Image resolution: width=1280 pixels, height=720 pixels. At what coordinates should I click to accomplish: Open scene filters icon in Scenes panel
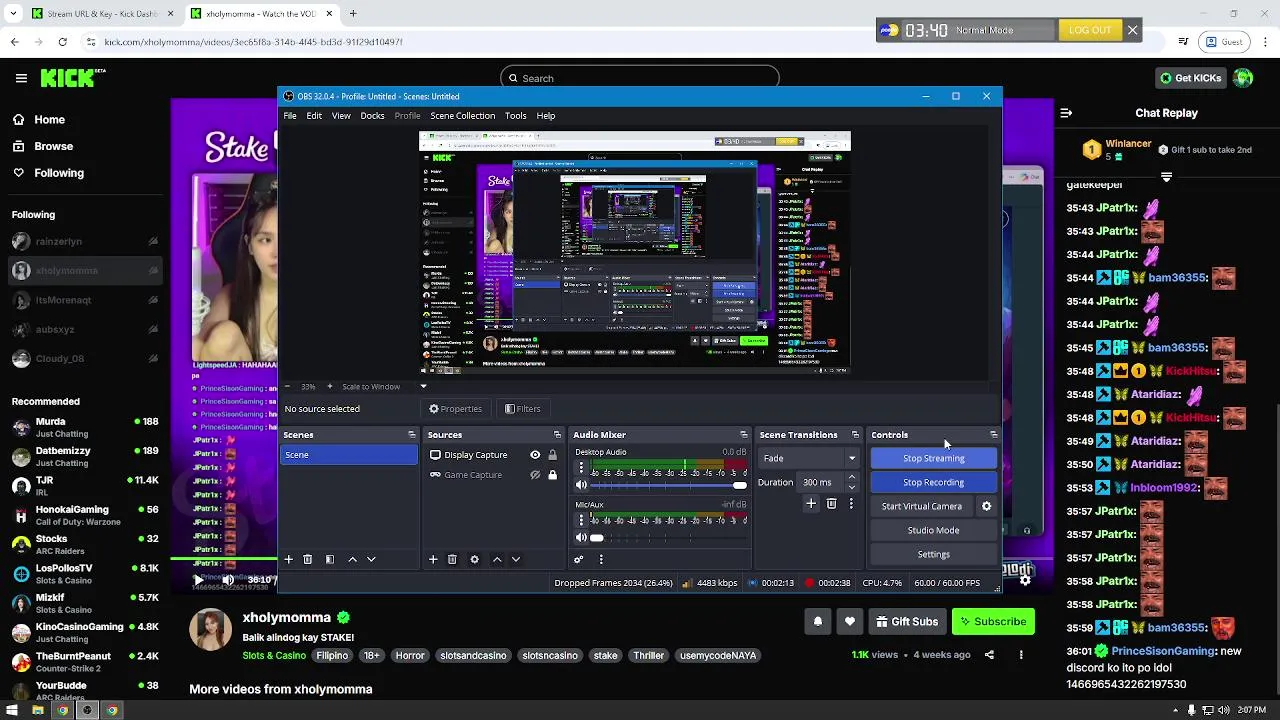tap(330, 560)
